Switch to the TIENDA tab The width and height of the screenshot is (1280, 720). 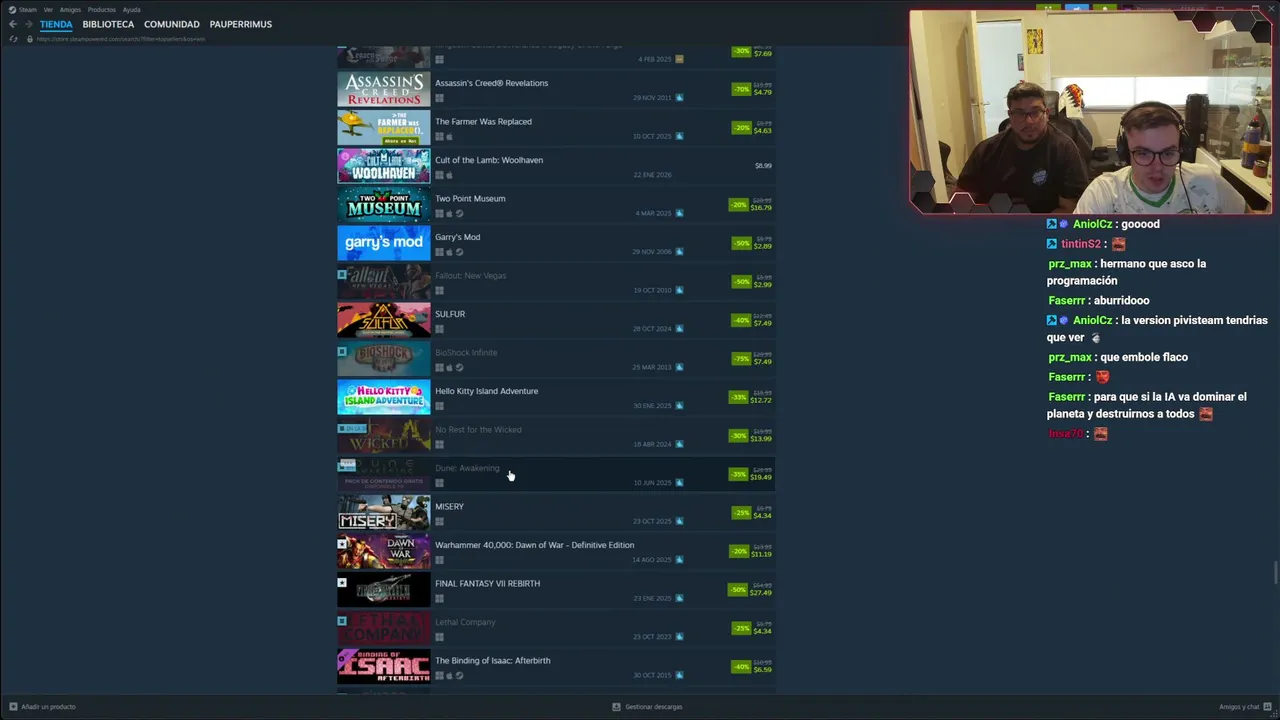[x=56, y=24]
